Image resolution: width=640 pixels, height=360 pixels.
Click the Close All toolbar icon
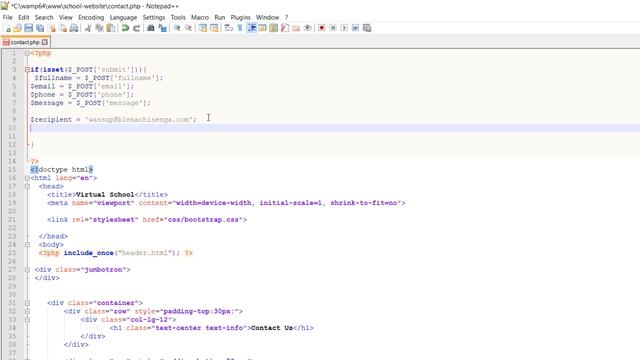pos(63,28)
